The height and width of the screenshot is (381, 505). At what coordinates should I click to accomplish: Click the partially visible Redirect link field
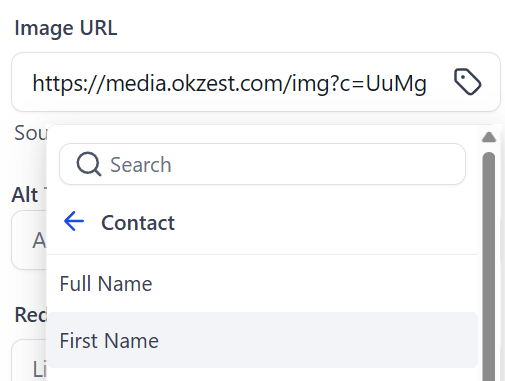pyautogui.click(x=29, y=361)
